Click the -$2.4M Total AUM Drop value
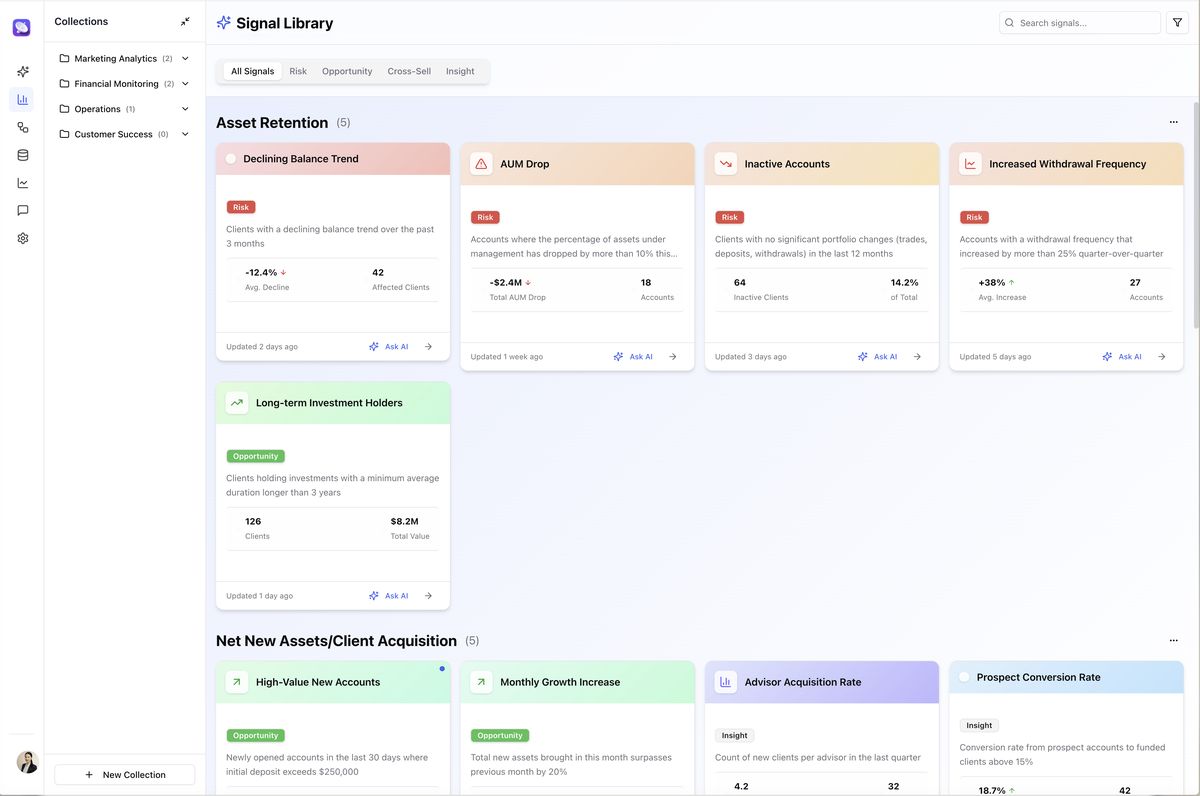This screenshot has width=1200, height=796. point(506,282)
